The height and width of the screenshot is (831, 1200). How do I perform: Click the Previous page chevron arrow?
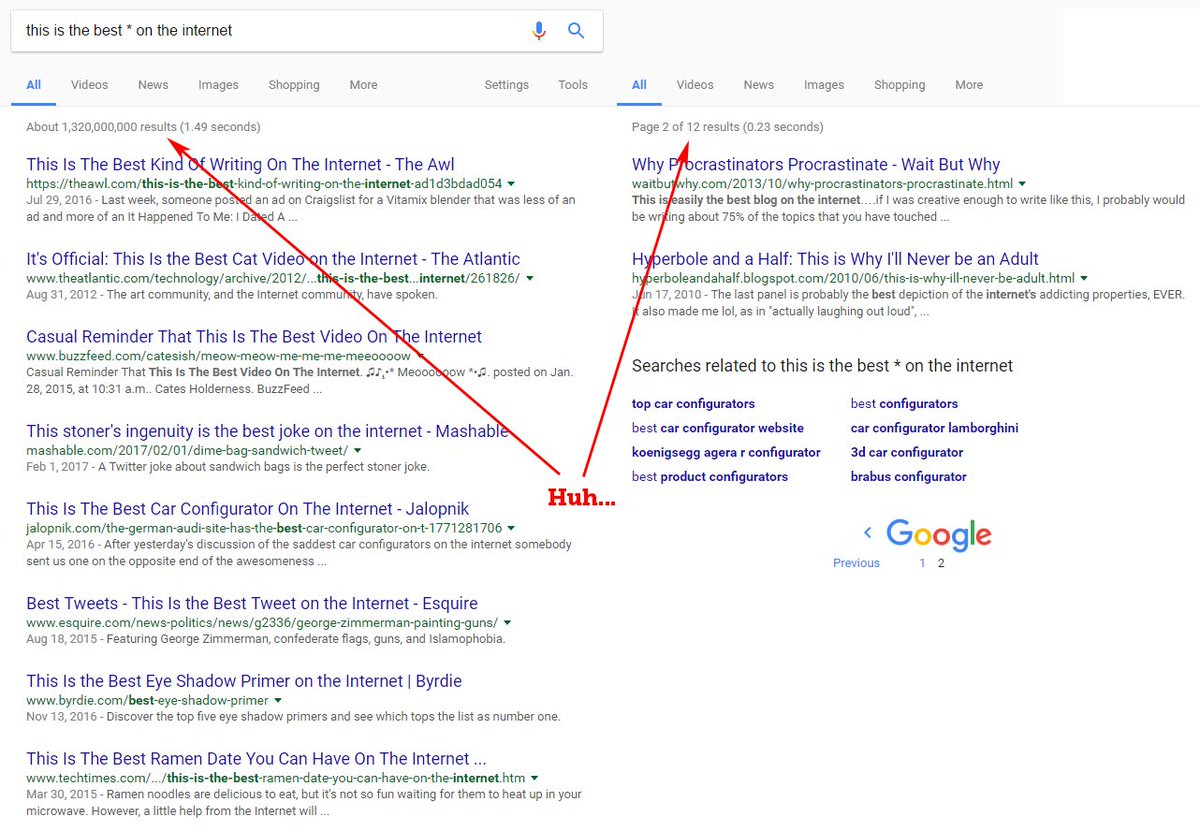point(868,533)
